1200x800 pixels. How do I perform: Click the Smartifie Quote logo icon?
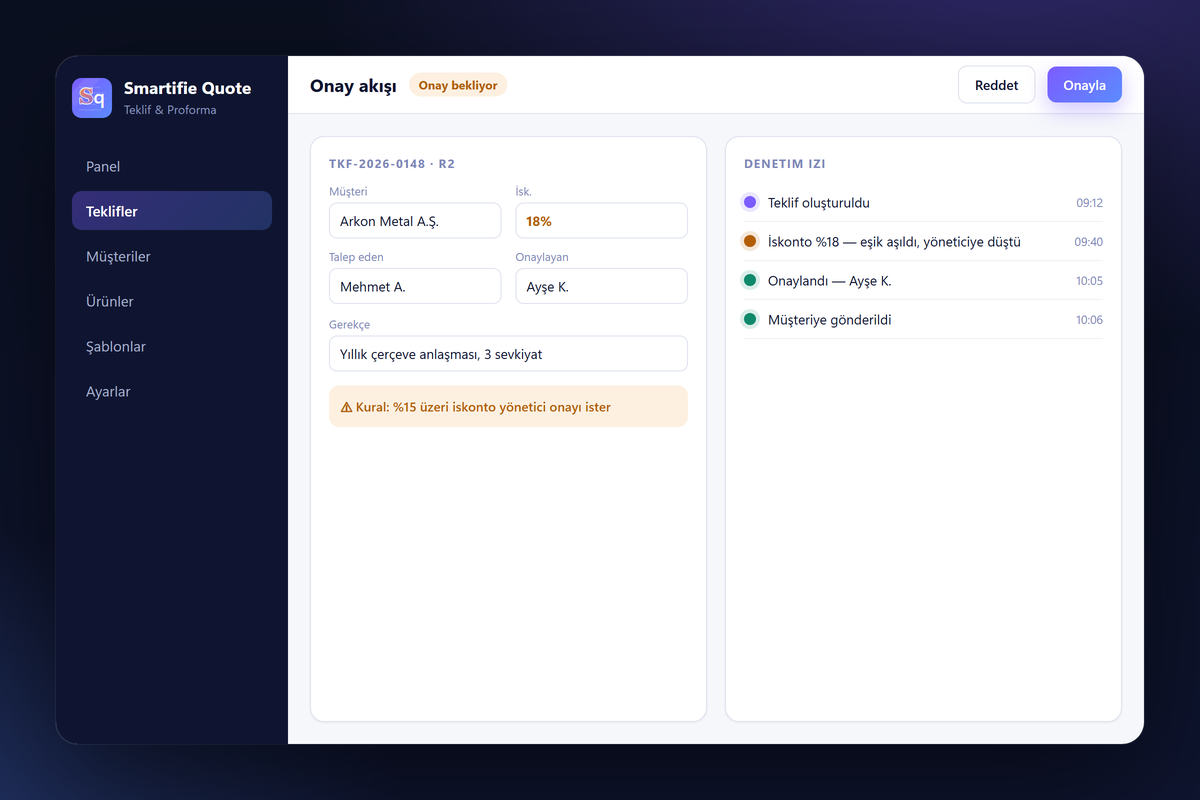click(92, 98)
